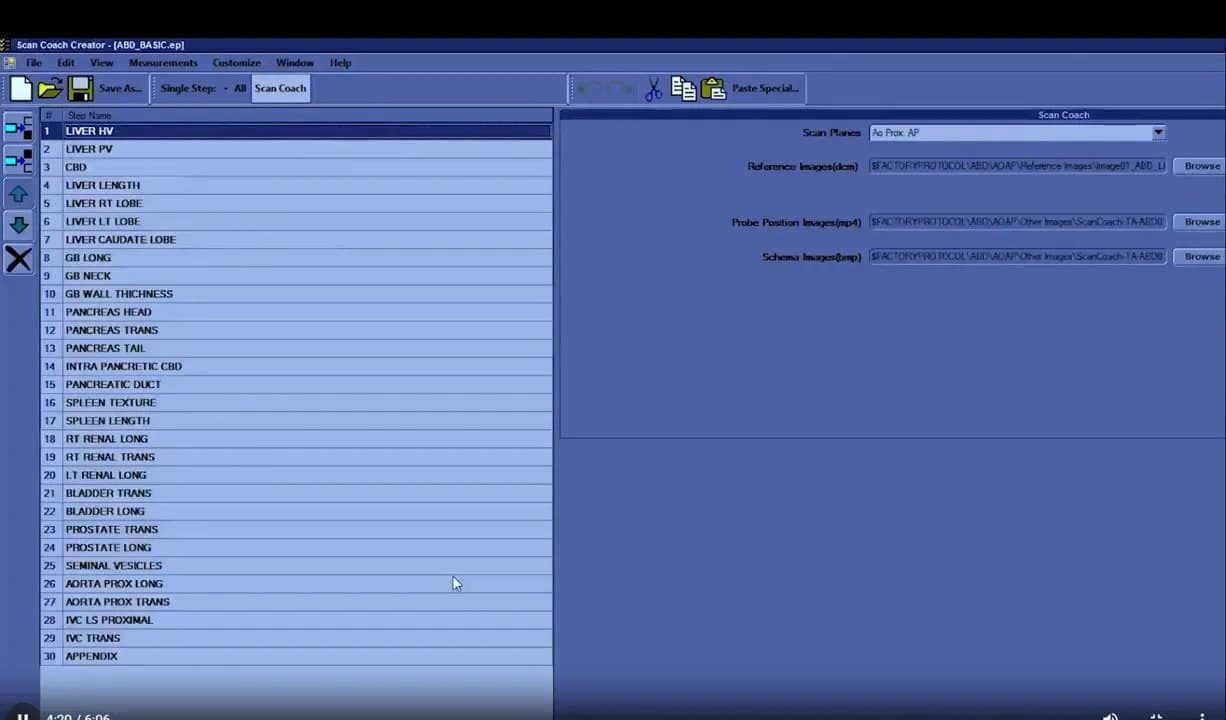
Task: Open the Scan Planes dropdown
Action: pos(1158,133)
